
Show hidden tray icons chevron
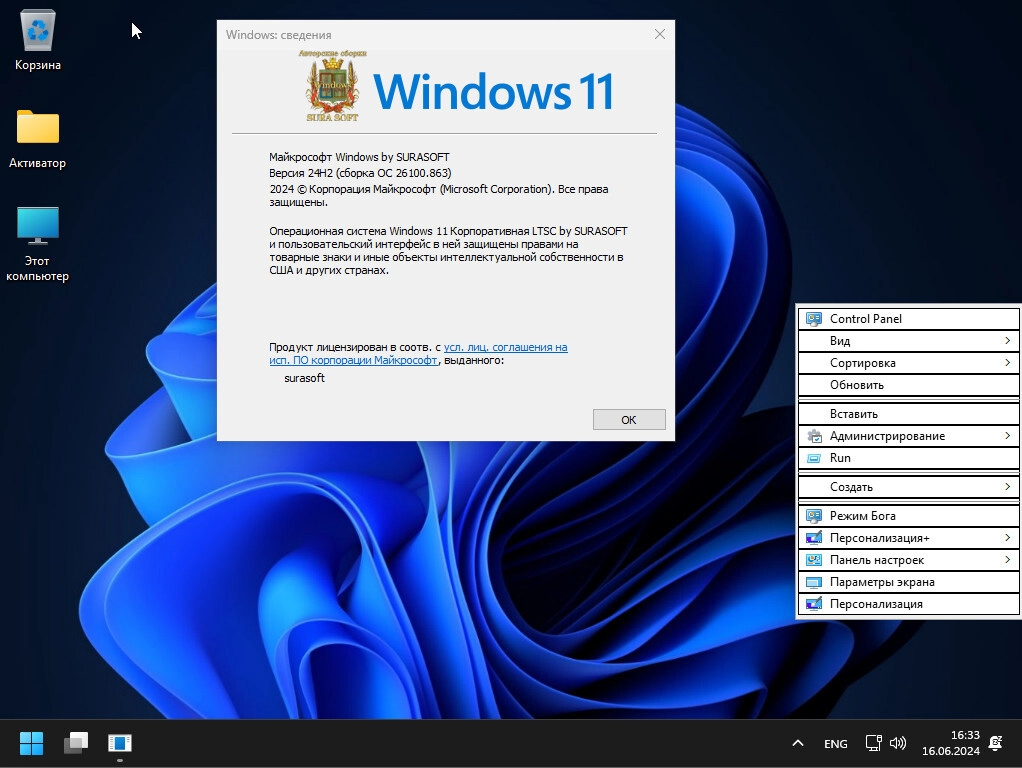[797, 743]
